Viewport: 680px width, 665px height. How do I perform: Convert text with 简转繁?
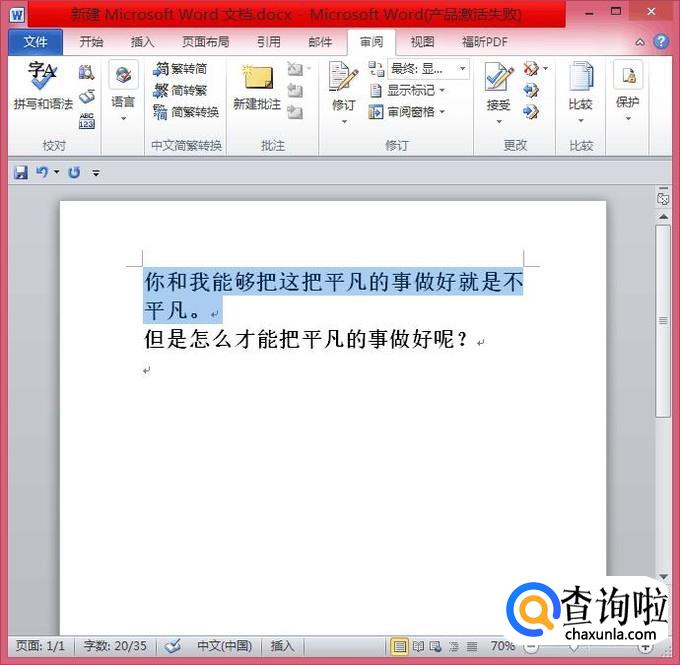tap(180, 91)
